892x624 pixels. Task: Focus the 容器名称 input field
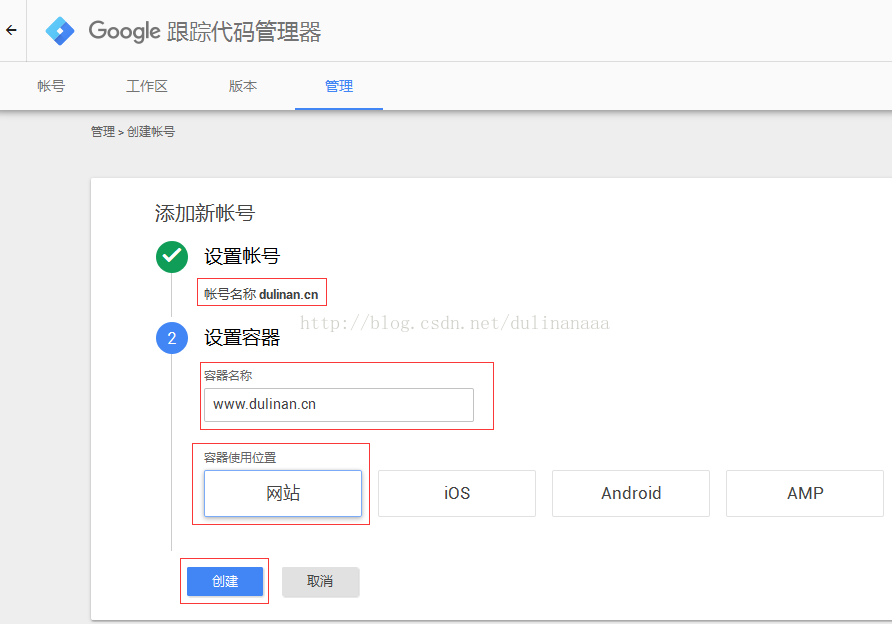(339, 404)
